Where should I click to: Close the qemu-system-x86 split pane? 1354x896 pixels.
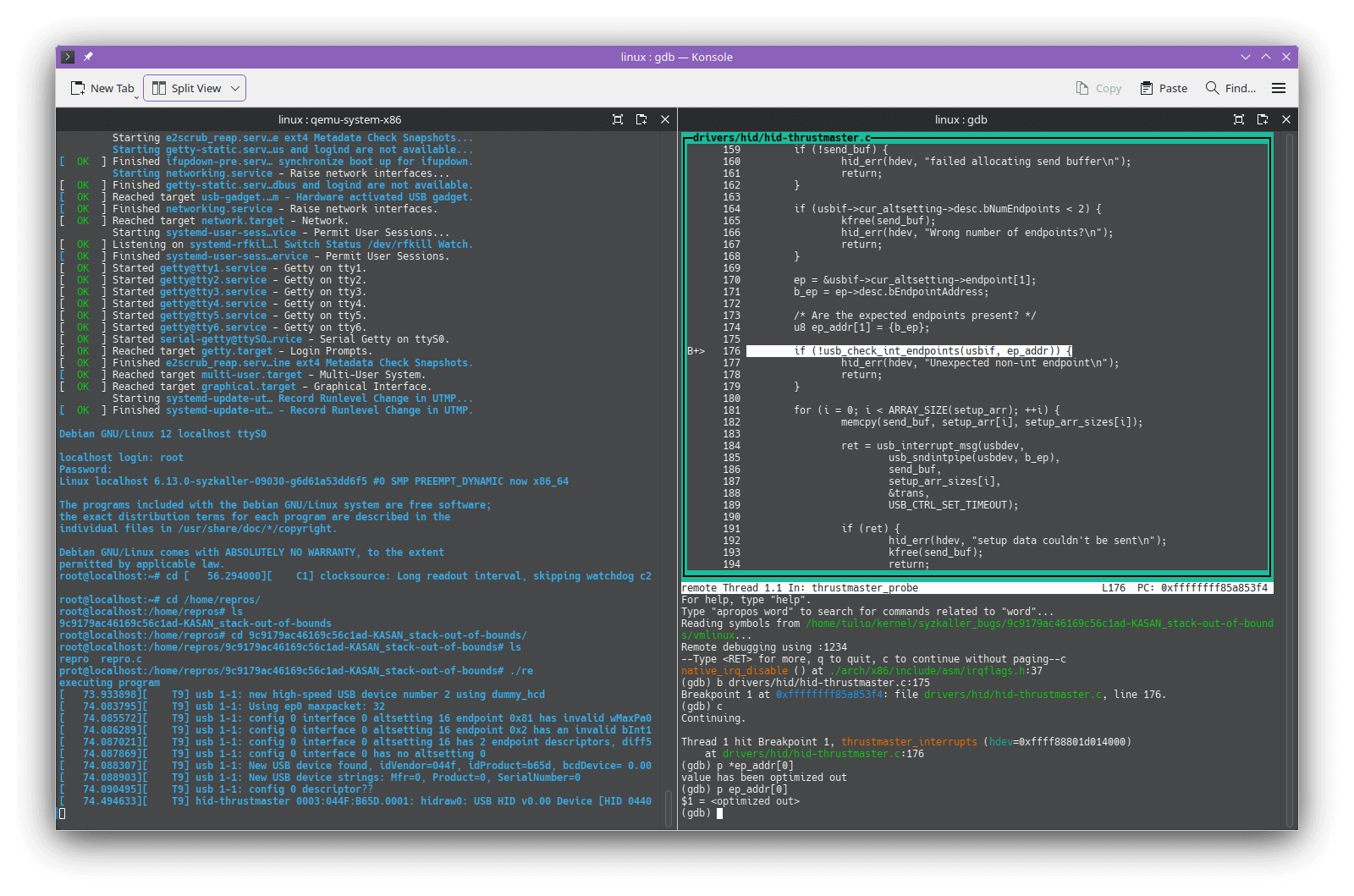tap(665, 119)
